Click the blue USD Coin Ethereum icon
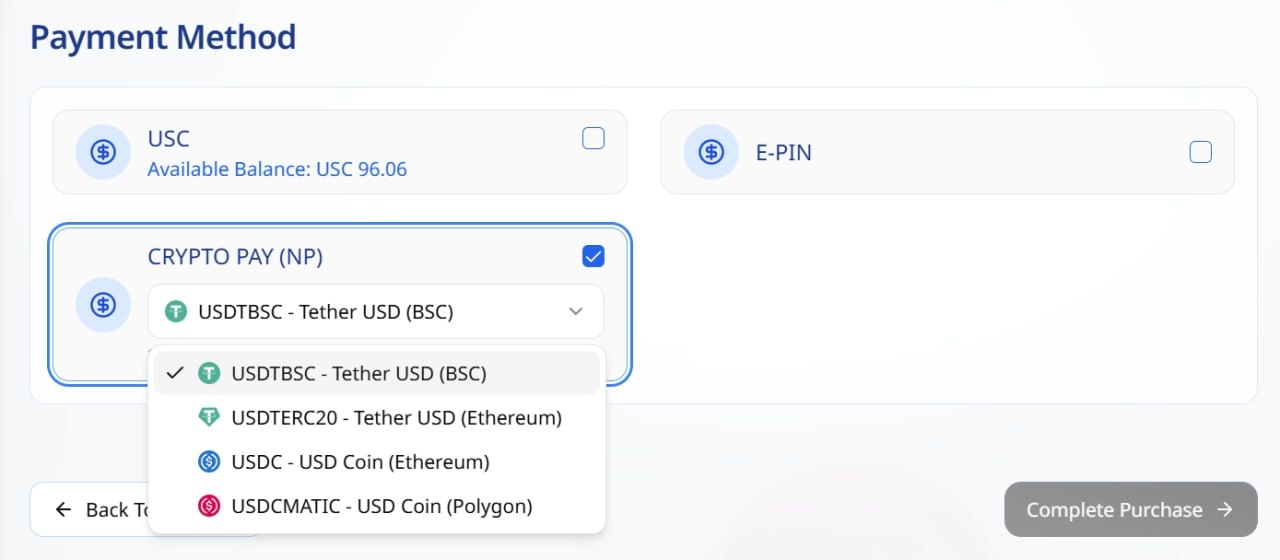 [x=208, y=462]
